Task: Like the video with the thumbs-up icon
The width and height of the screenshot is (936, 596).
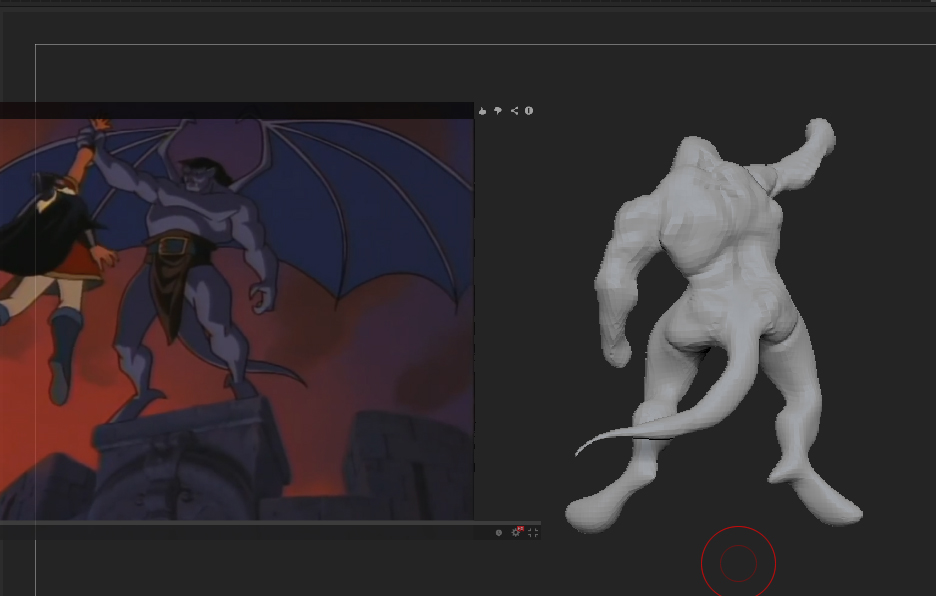Action: click(482, 111)
